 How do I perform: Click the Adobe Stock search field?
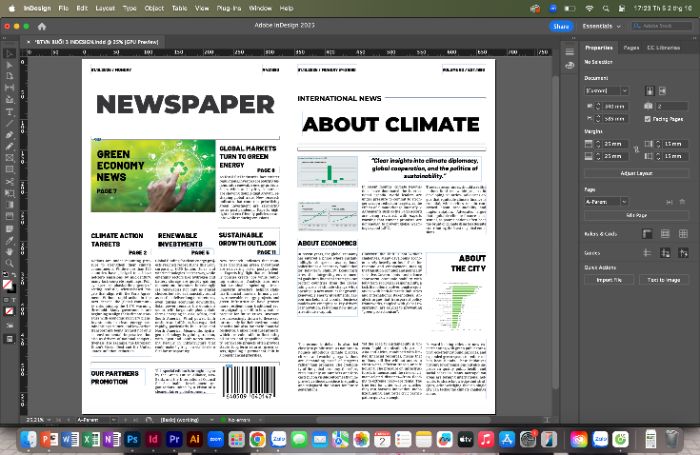click(662, 26)
